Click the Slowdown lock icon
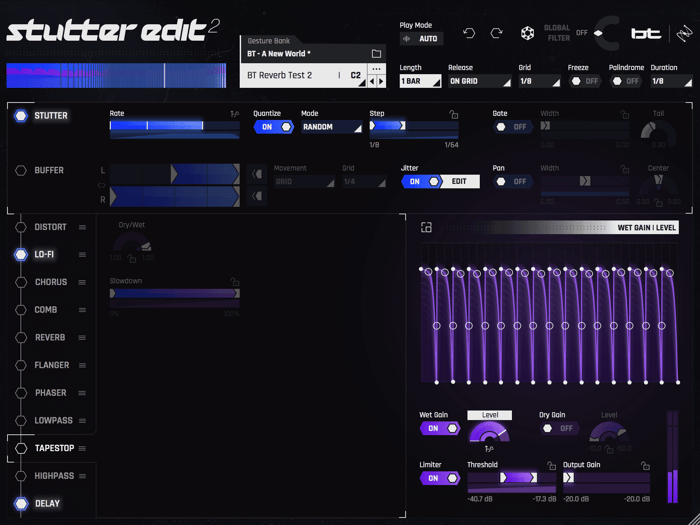This screenshot has height=525, width=700. [x=235, y=282]
